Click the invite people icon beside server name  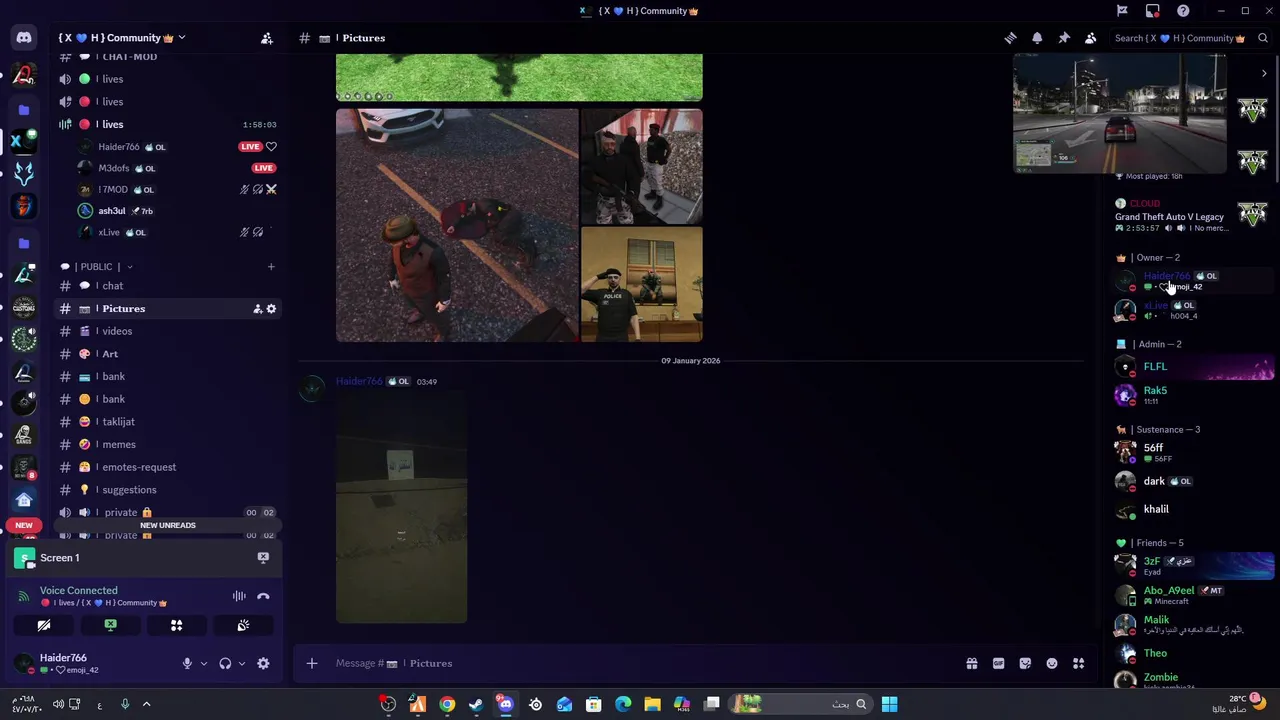pos(267,38)
